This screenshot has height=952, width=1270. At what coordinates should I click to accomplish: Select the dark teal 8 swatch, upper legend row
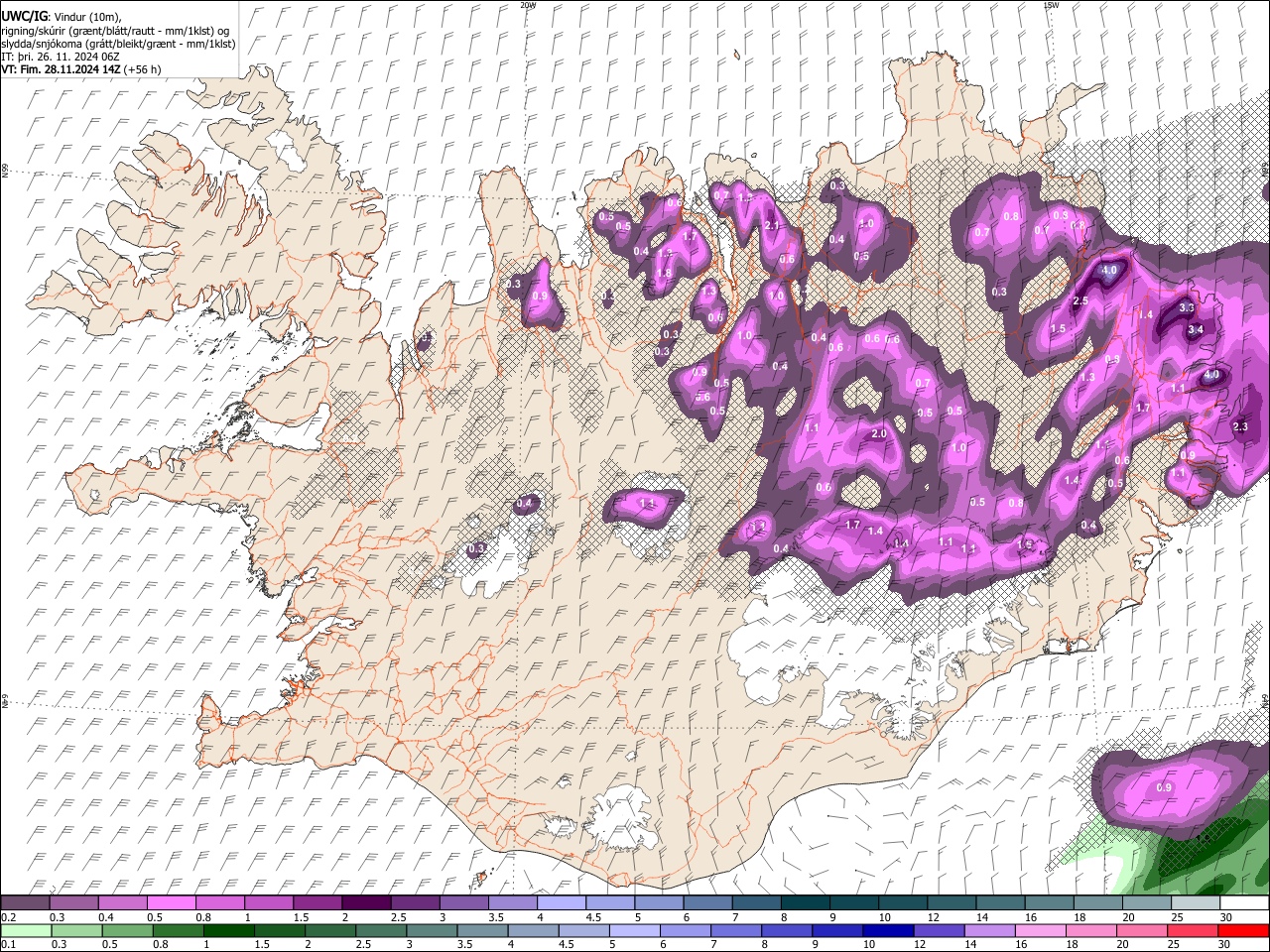tap(806, 903)
